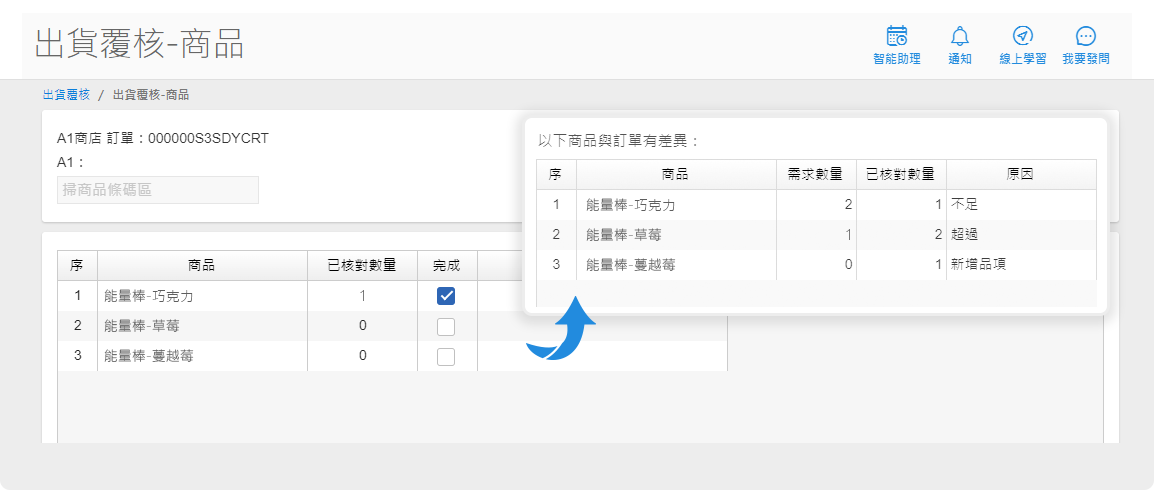Click the 出貨覆核-商品 page title
The image size is (1154, 490).
139,45
